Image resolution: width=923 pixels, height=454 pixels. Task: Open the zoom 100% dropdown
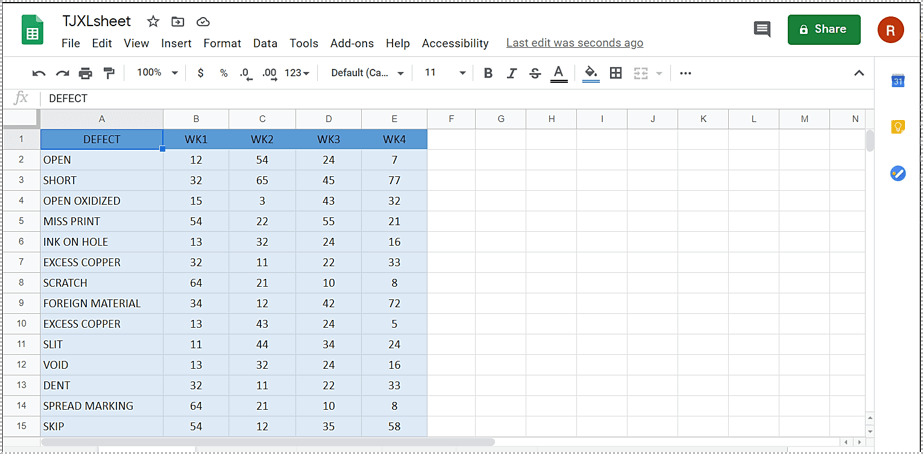157,73
